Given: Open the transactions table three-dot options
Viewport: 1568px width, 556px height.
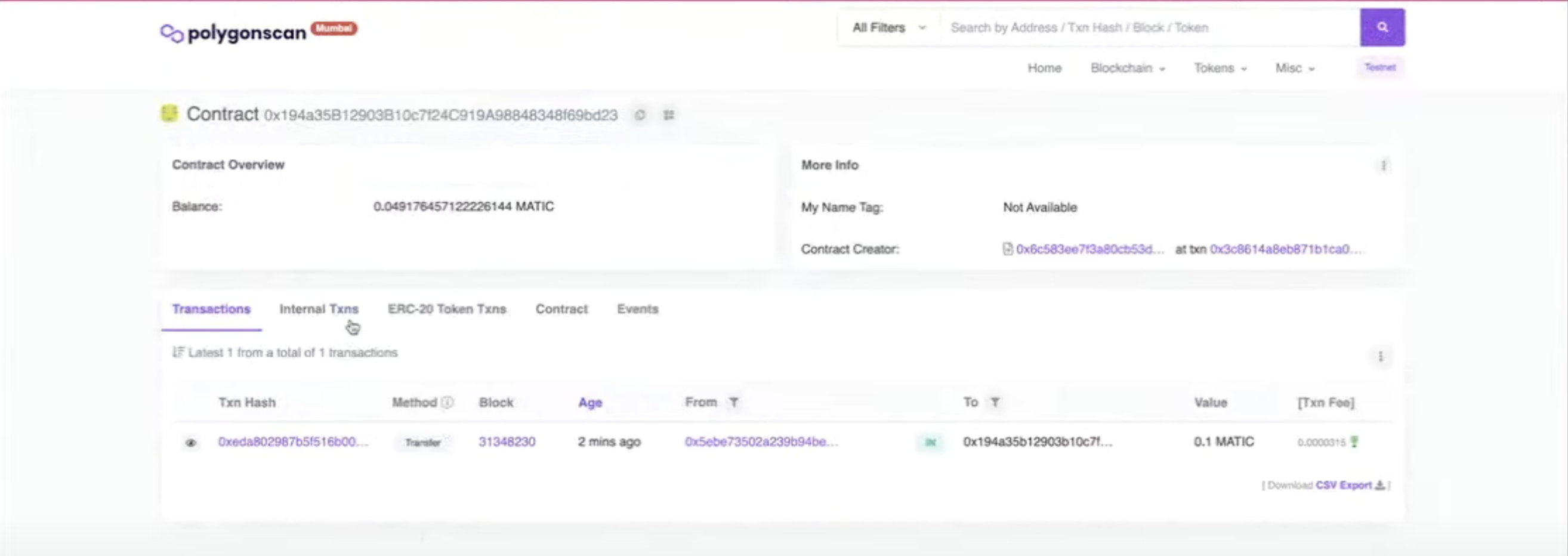Looking at the screenshot, I should click(x=1380, y=357).
